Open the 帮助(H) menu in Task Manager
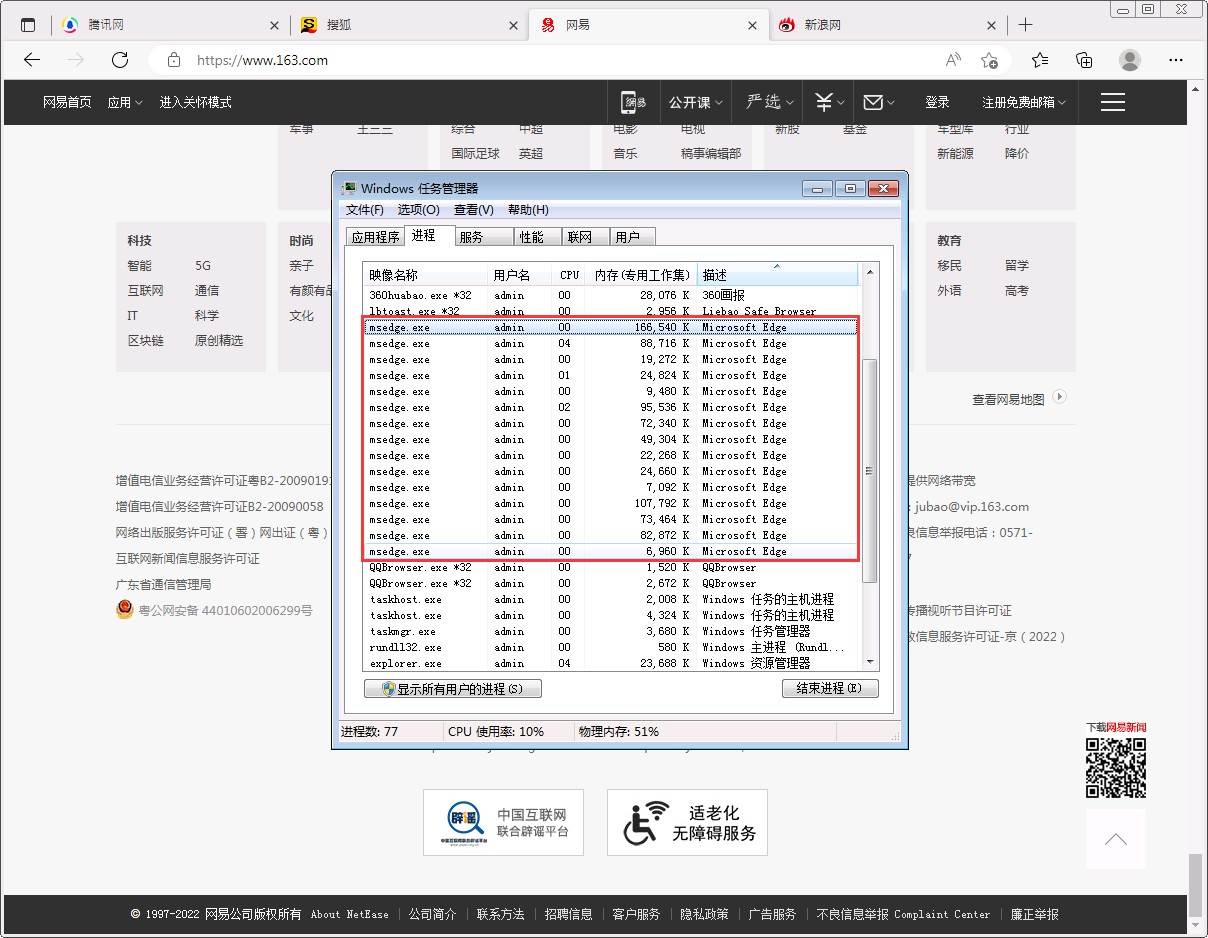This screenshot has width=1208, height=938. [x=528, y=210]
